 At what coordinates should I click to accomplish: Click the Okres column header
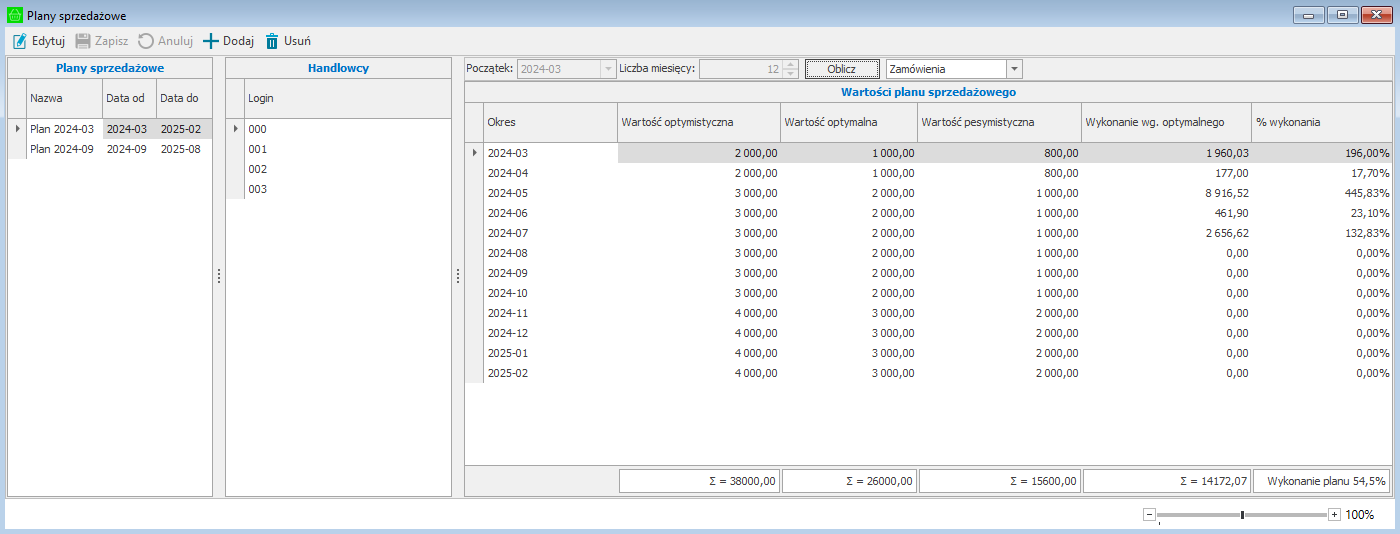pyautogui.click(x=550, y=122)
